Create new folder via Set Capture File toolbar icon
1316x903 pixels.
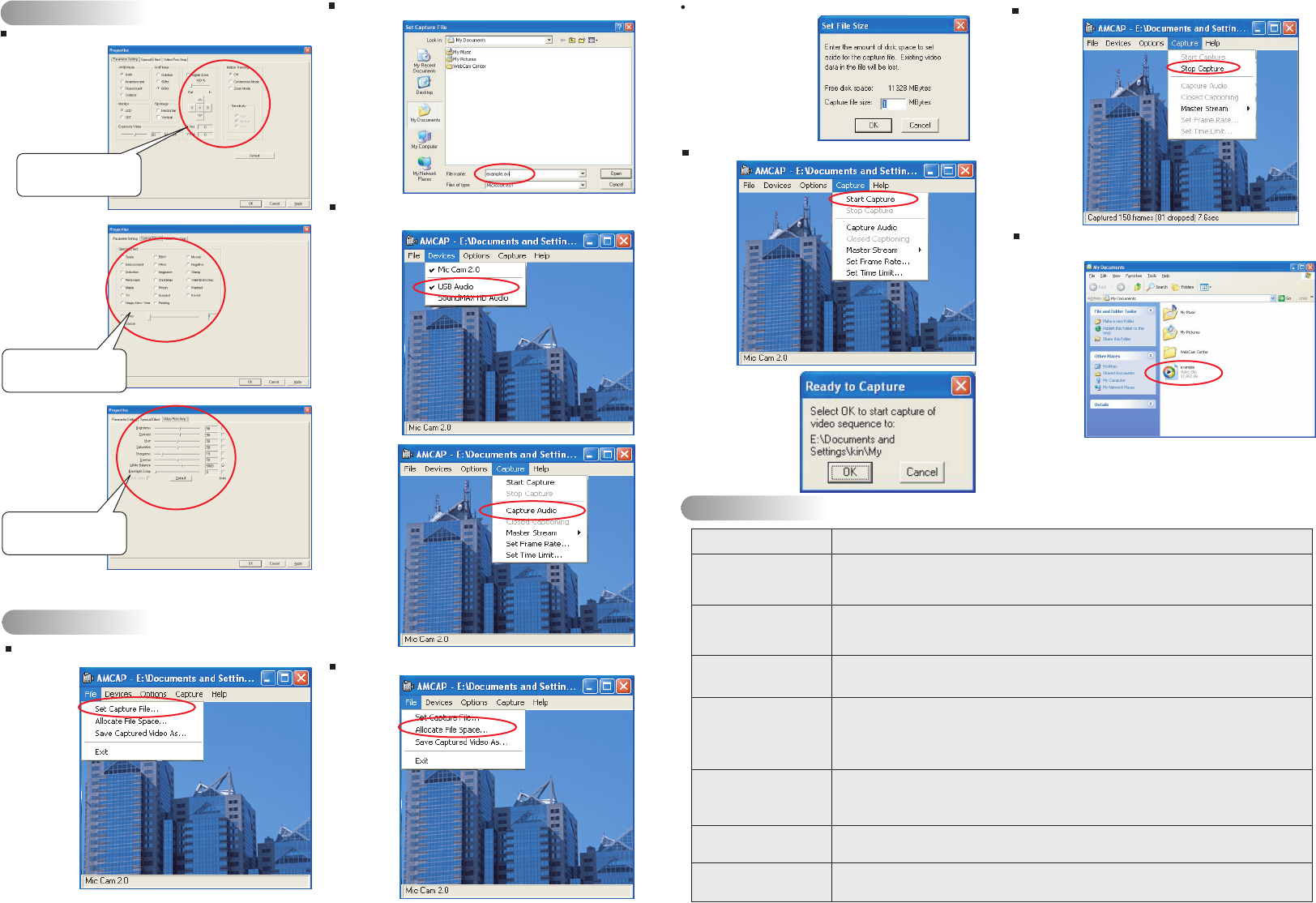point(582,40)
